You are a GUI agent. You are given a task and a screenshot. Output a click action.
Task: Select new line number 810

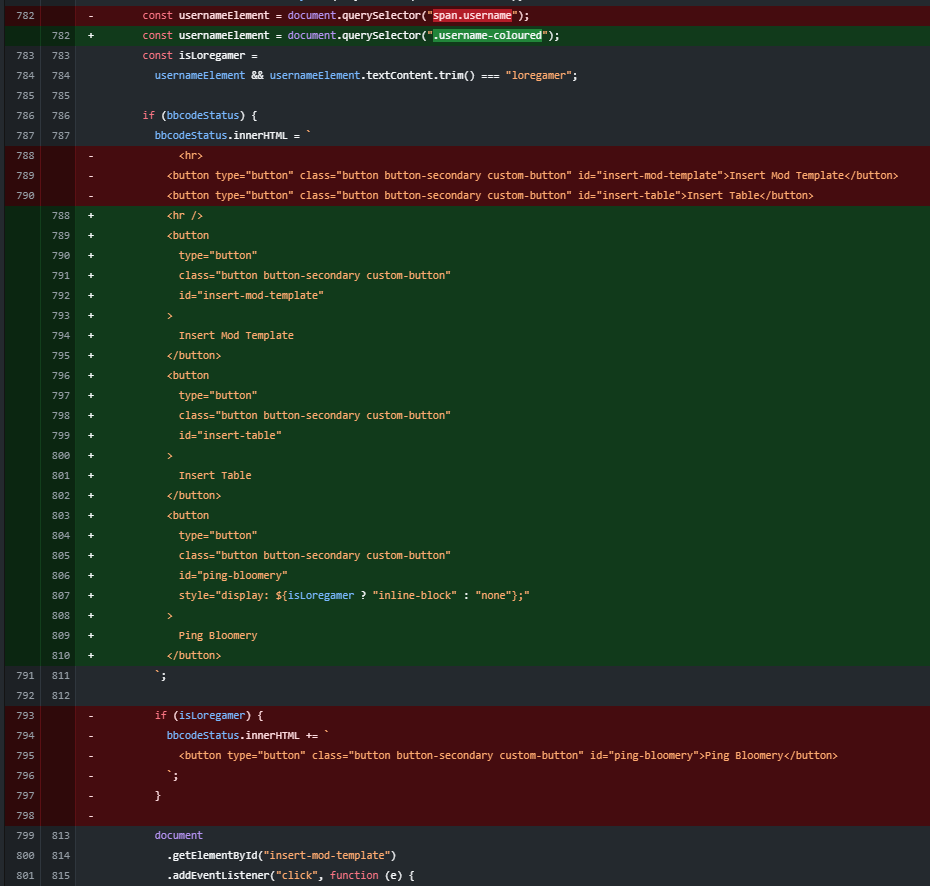point(60,656)
